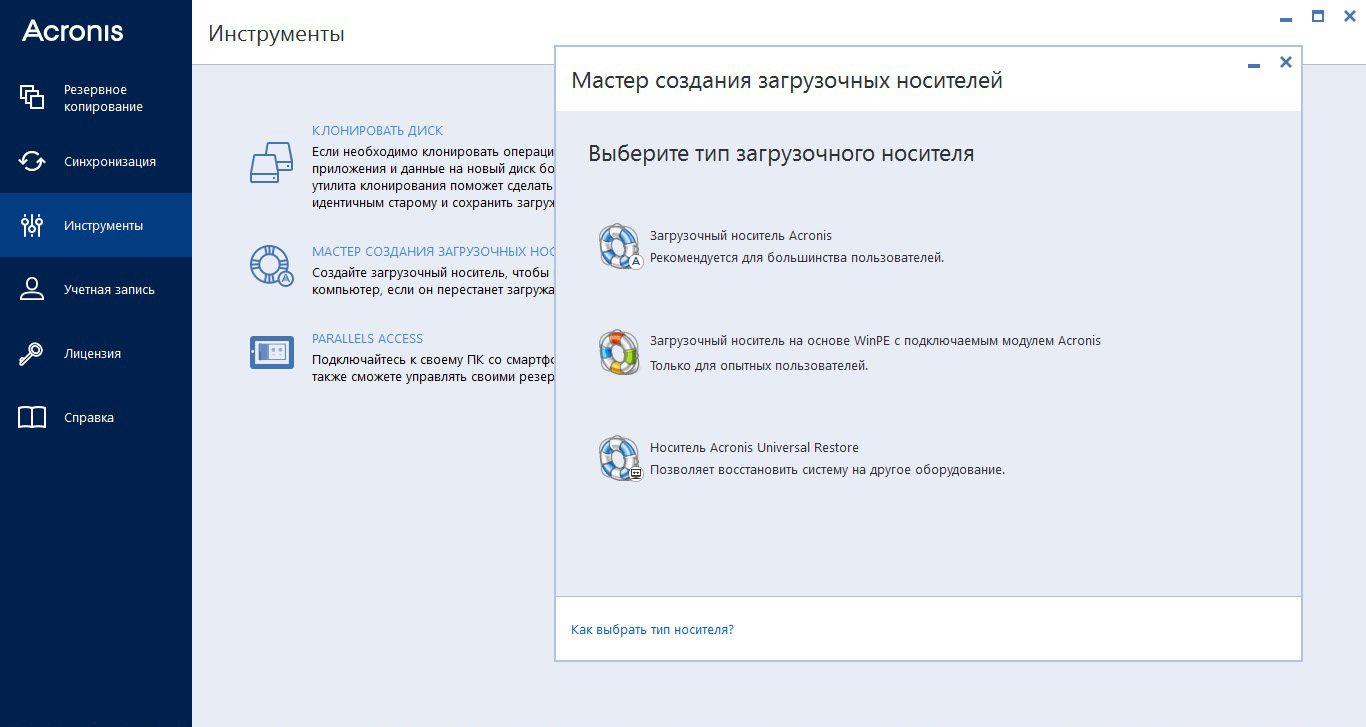Click the Help book icon in sidebar
This screenshot has width=1366, height=727.
[x=32, y=417]
